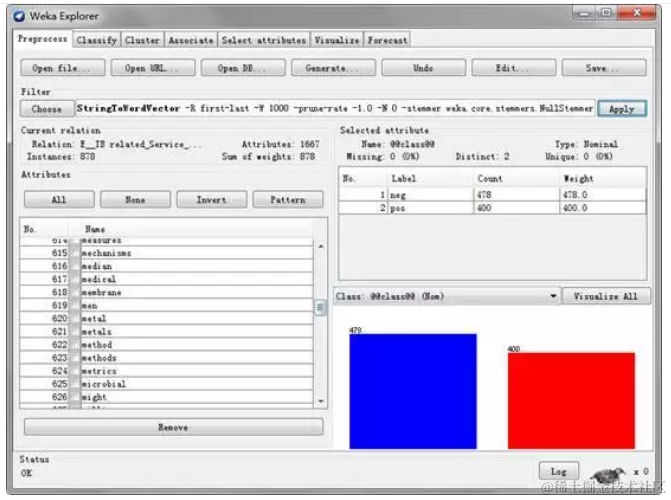The width and height of the screenshot is (671, 500).
Task: Toggle the checkbox for attribute metal
Action: [75, 318]
